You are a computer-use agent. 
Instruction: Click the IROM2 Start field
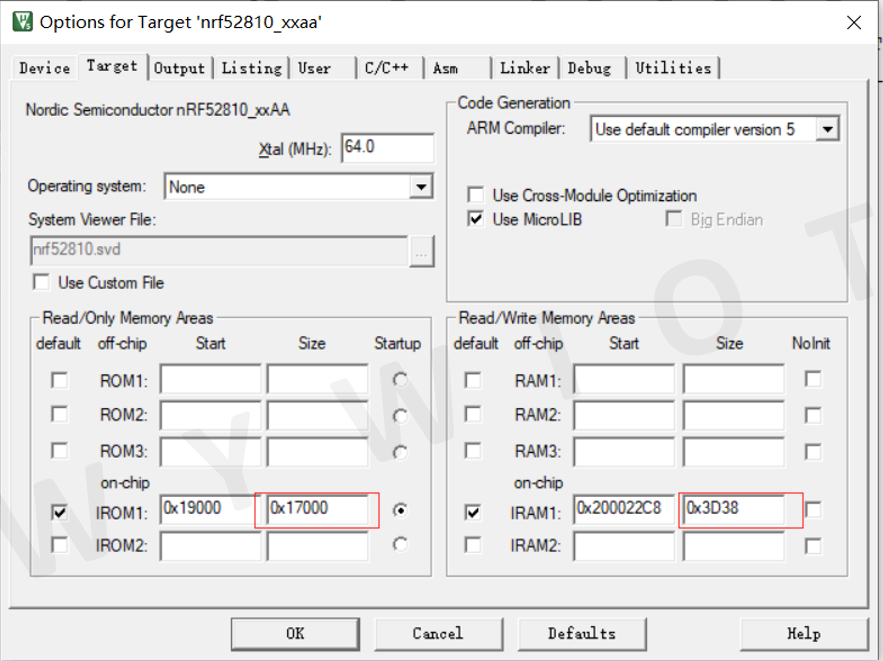210,546
